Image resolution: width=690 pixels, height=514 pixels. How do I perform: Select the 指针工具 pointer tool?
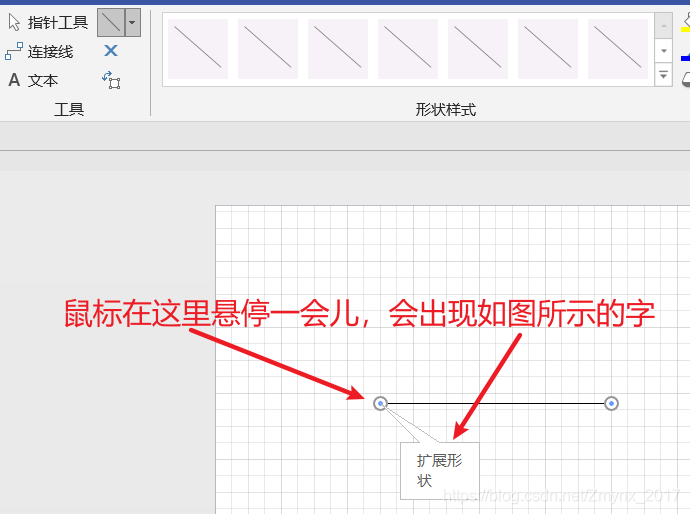tap(48, 22)
